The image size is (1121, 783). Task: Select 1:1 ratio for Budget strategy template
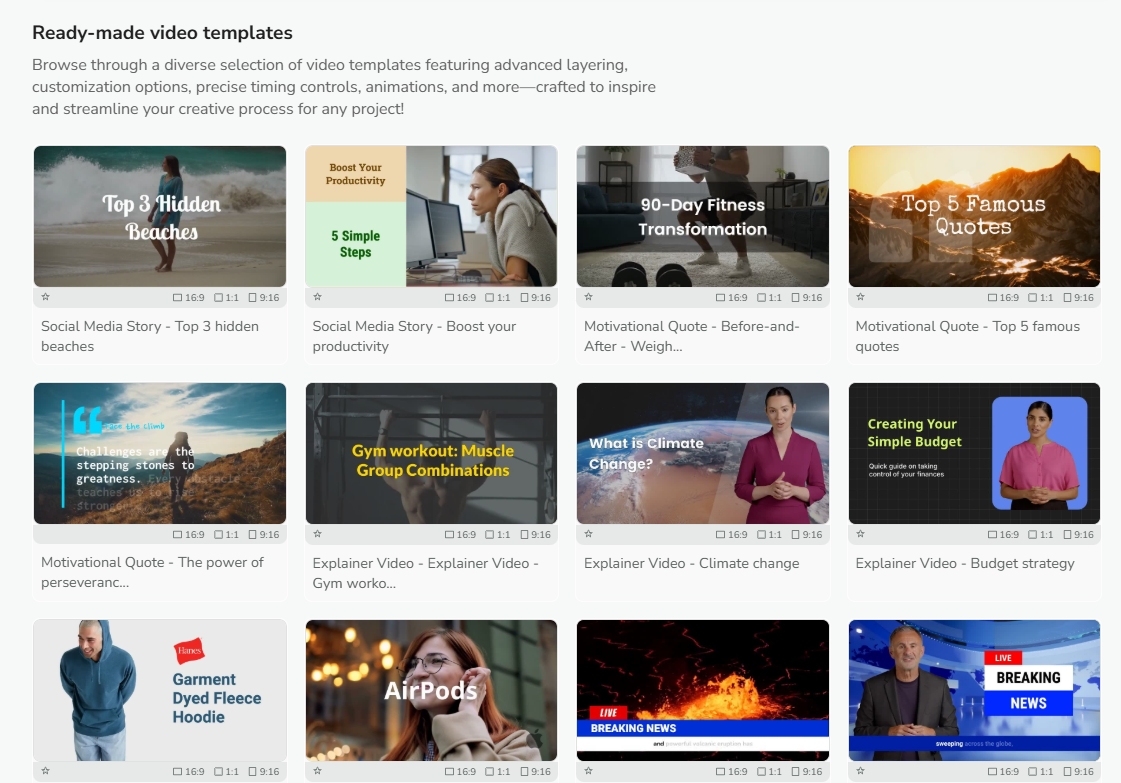[1040, 535]
